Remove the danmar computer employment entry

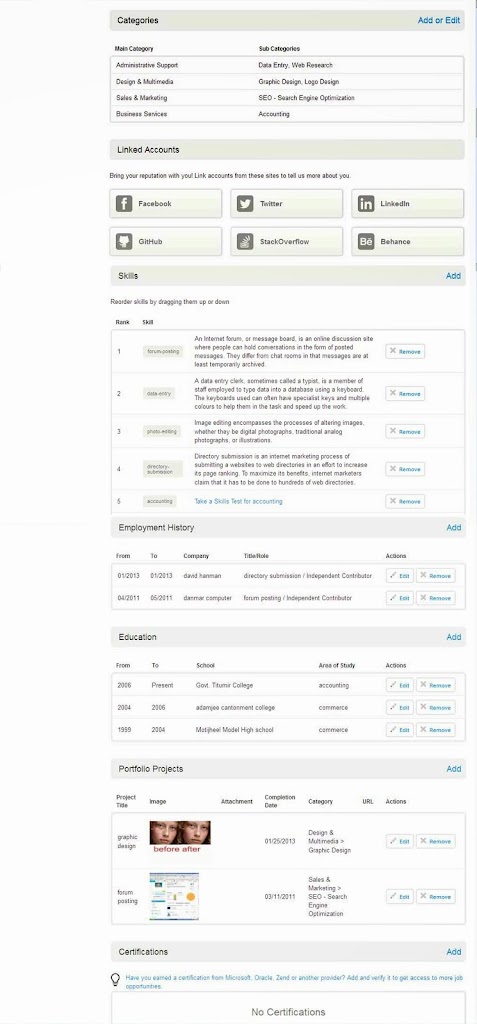coord(435,598)
